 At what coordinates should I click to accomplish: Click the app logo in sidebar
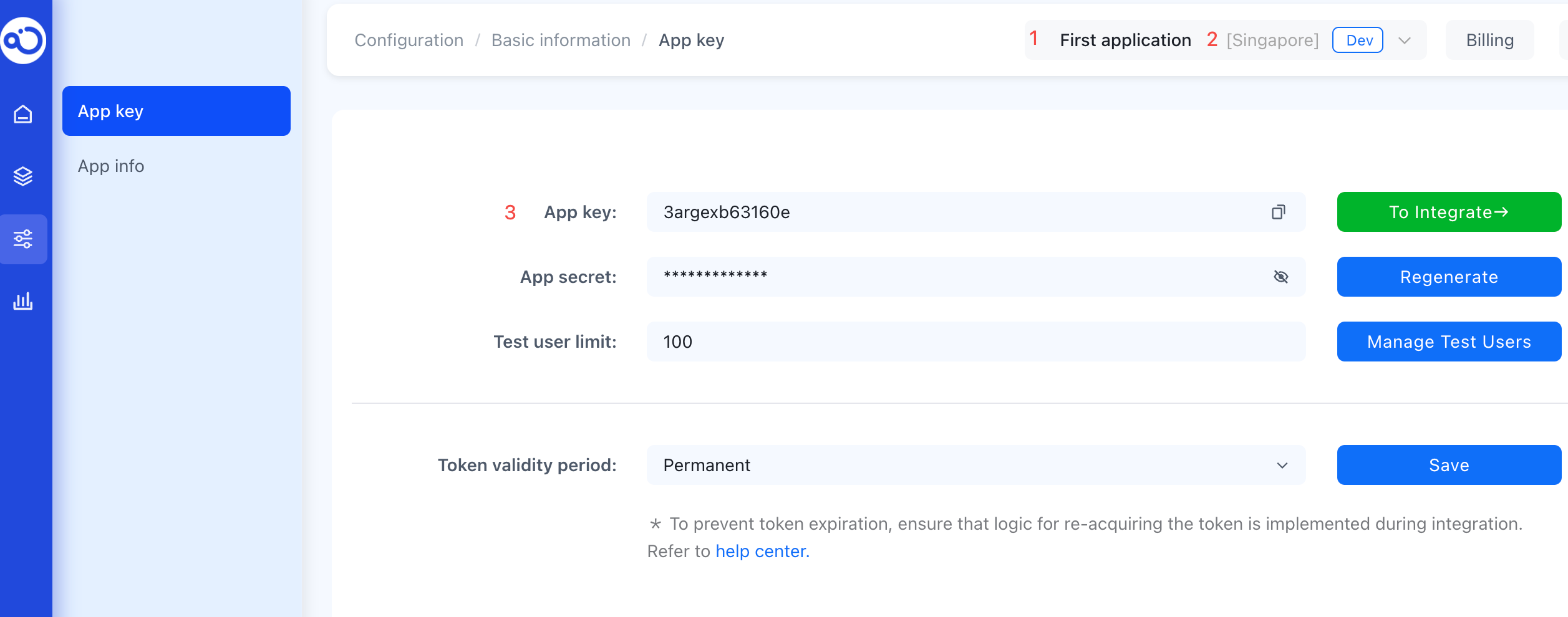coord(23,41)
